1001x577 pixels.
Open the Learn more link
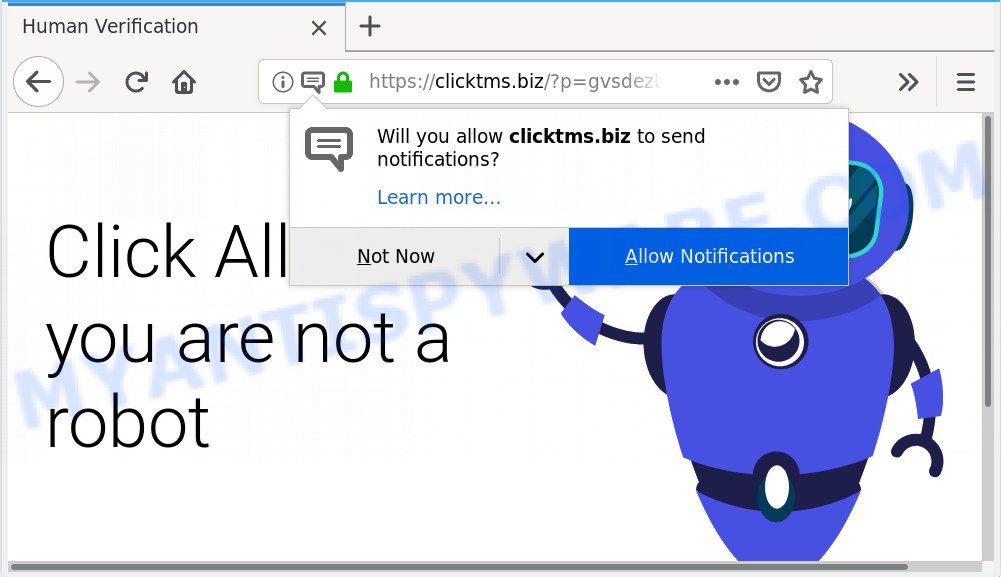pyautogui.click(x=439, y=197)
